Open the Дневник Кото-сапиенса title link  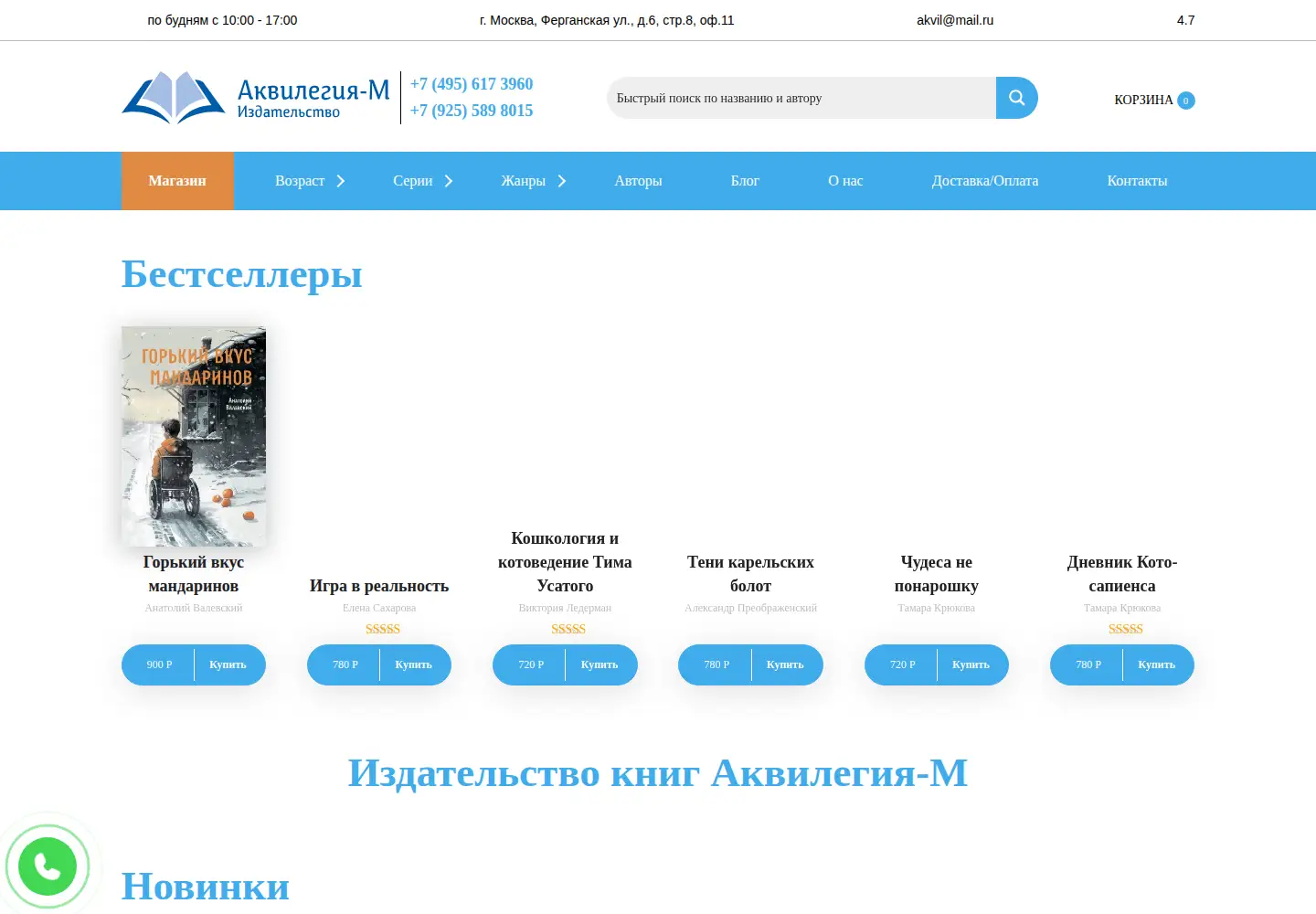click(x=1122, y=574)
